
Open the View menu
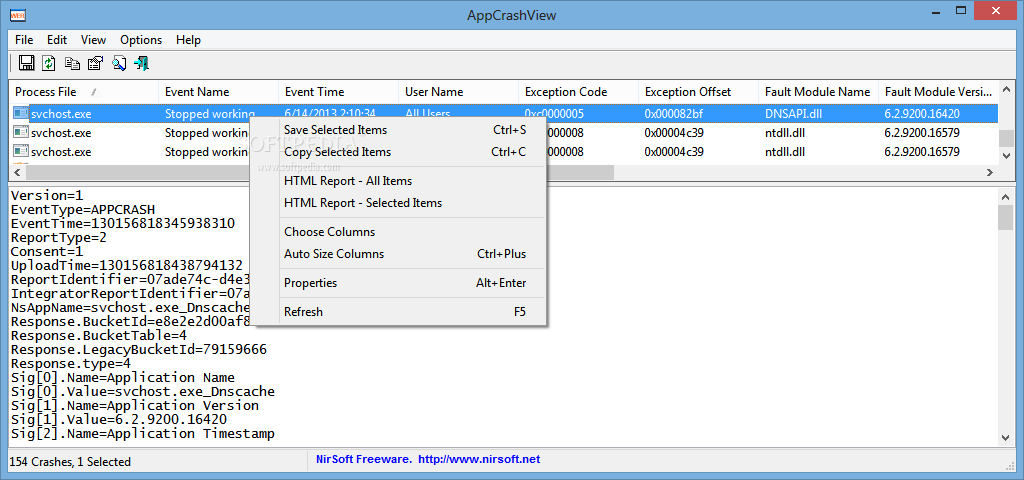pyautogui.click(x=93, y=40)
